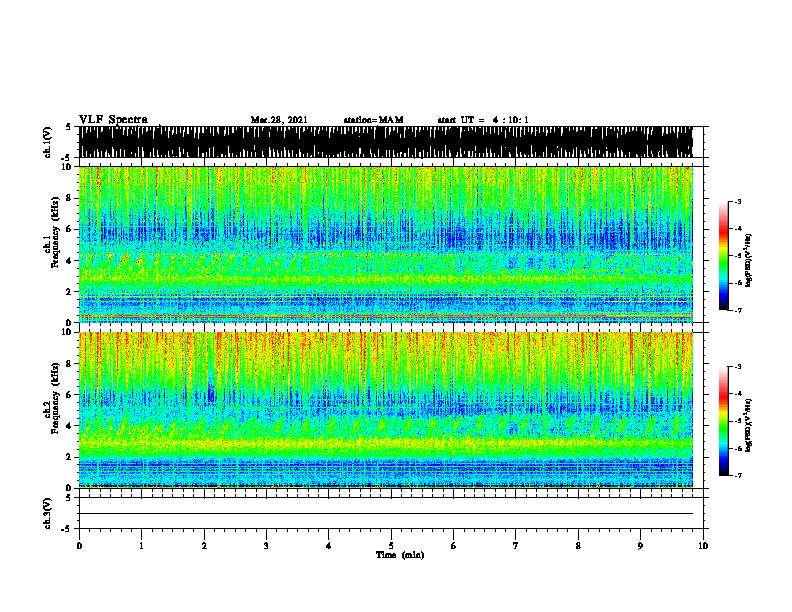792x612 pixels.
Task: Click the "8" kHz tick label on the ch.1 axis
Action: click(x=70, y=198)
